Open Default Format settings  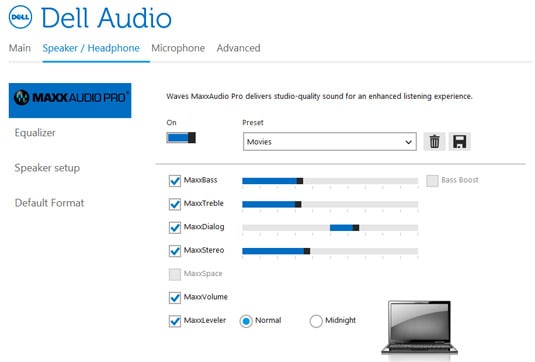pyautogui.click(x=49, y=203)
